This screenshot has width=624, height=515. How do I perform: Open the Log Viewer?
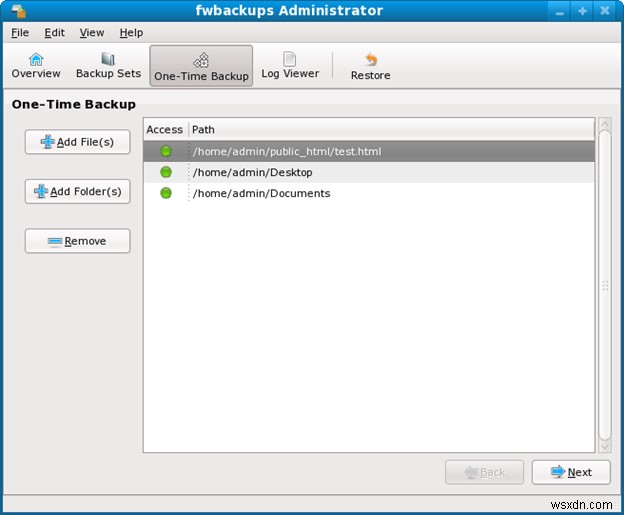(290, 66)
